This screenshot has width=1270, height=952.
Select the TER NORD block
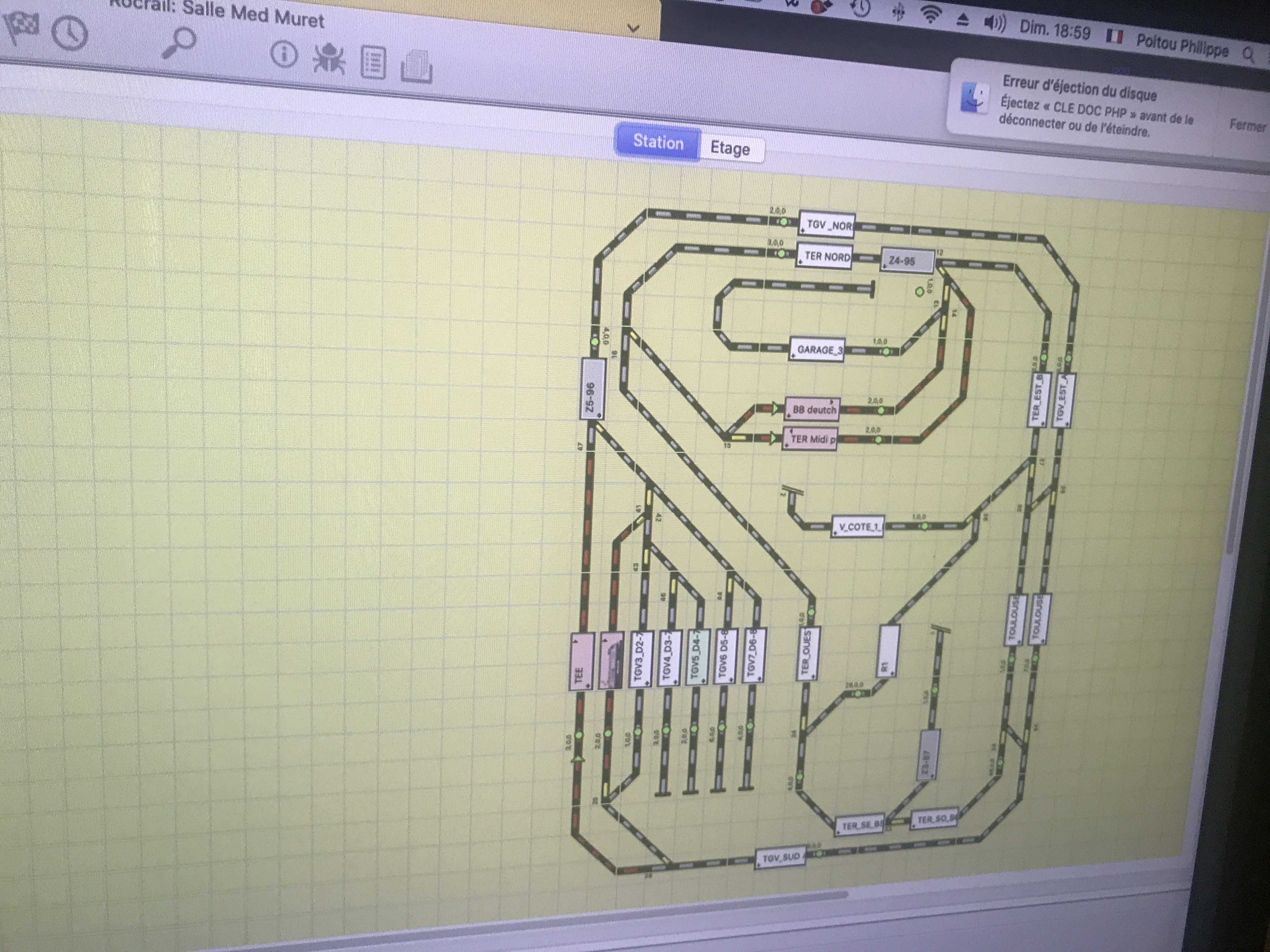tap(825, 256)
